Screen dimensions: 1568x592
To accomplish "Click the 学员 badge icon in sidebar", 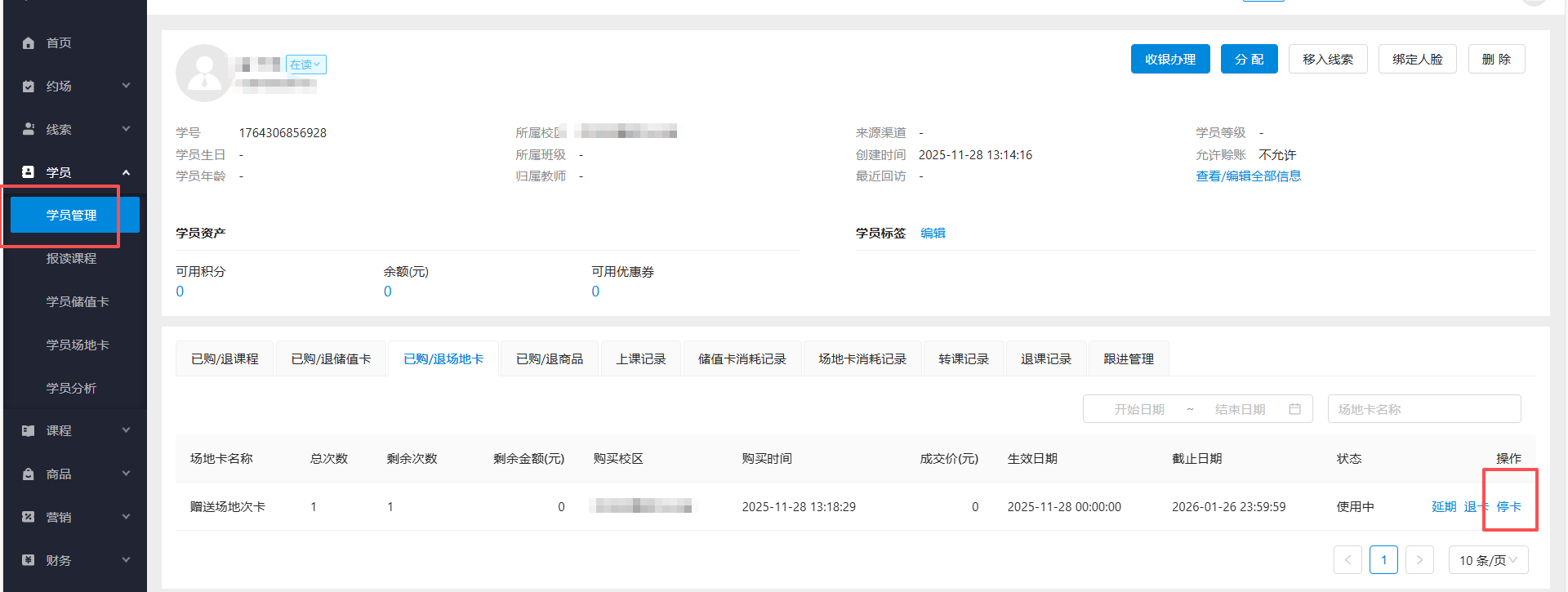I will (x=29, y=172).
